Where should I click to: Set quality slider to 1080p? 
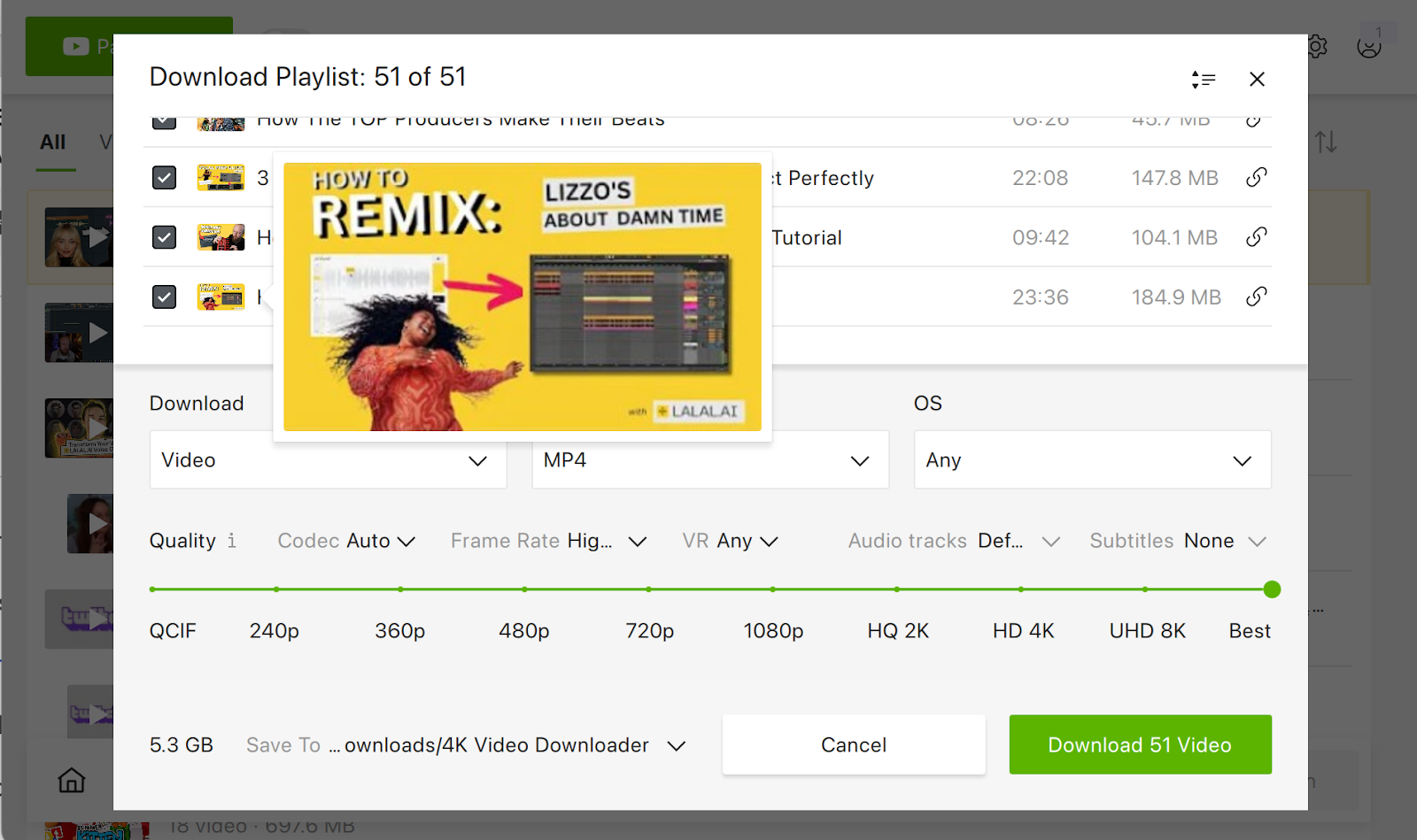[772, 590]
